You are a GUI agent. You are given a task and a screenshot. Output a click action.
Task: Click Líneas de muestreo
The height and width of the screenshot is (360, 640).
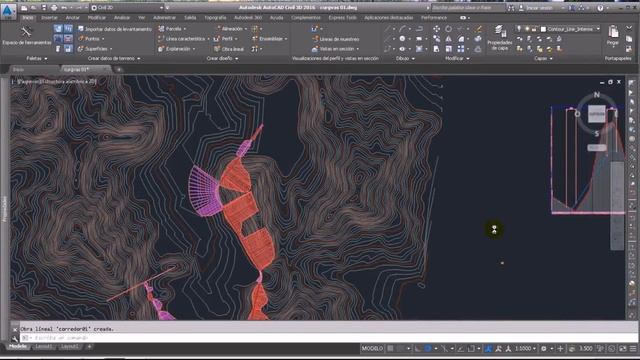336,39
